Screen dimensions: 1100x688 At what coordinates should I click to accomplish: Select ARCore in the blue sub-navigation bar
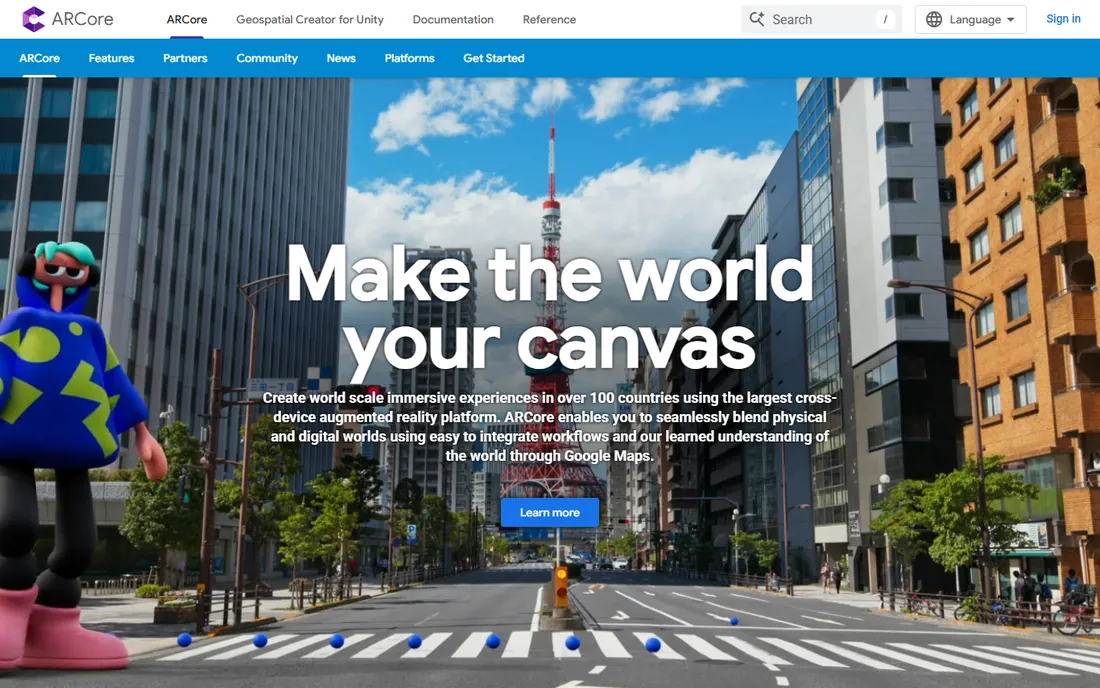coord(39,58)
